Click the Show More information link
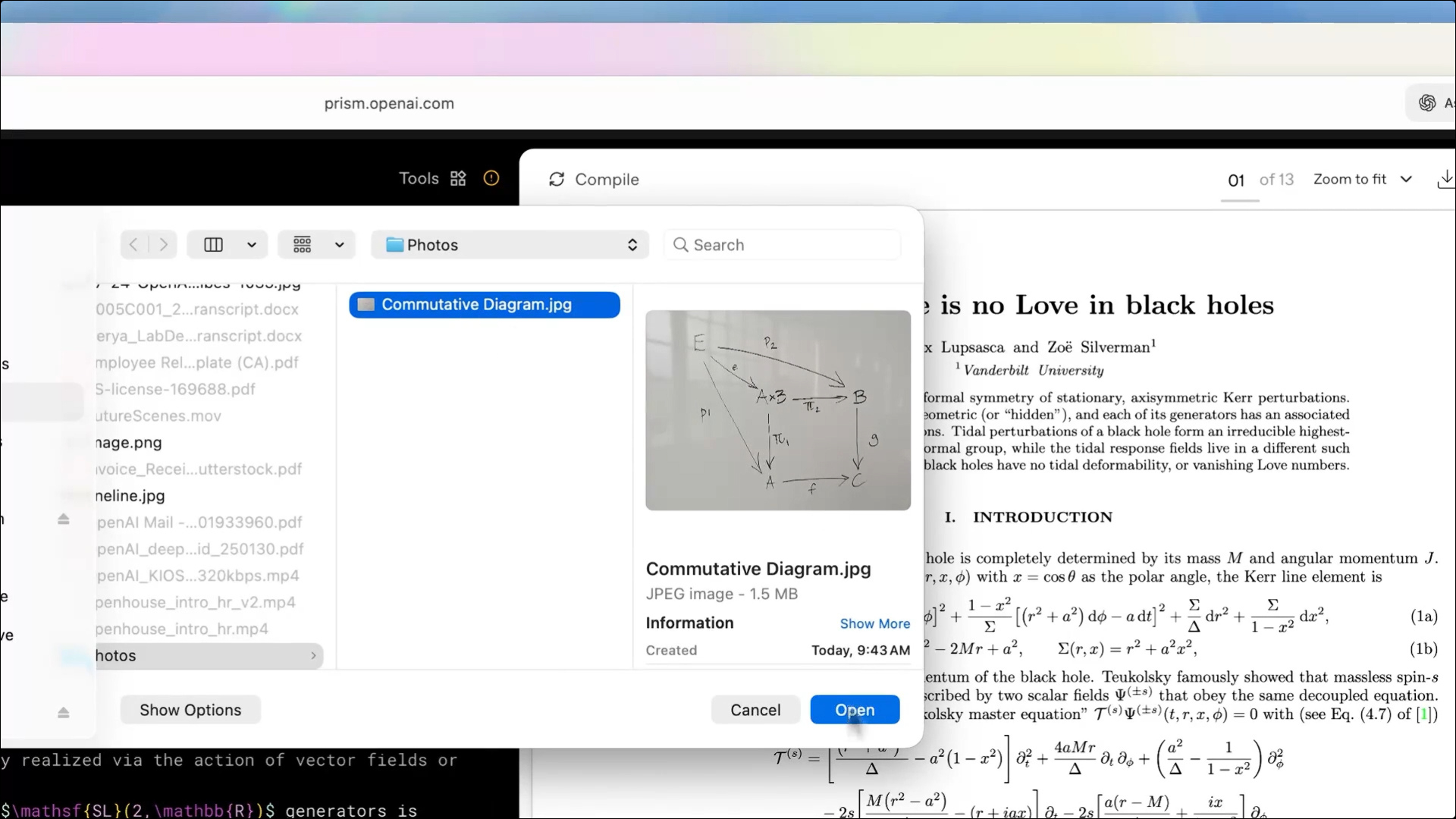 875,623
